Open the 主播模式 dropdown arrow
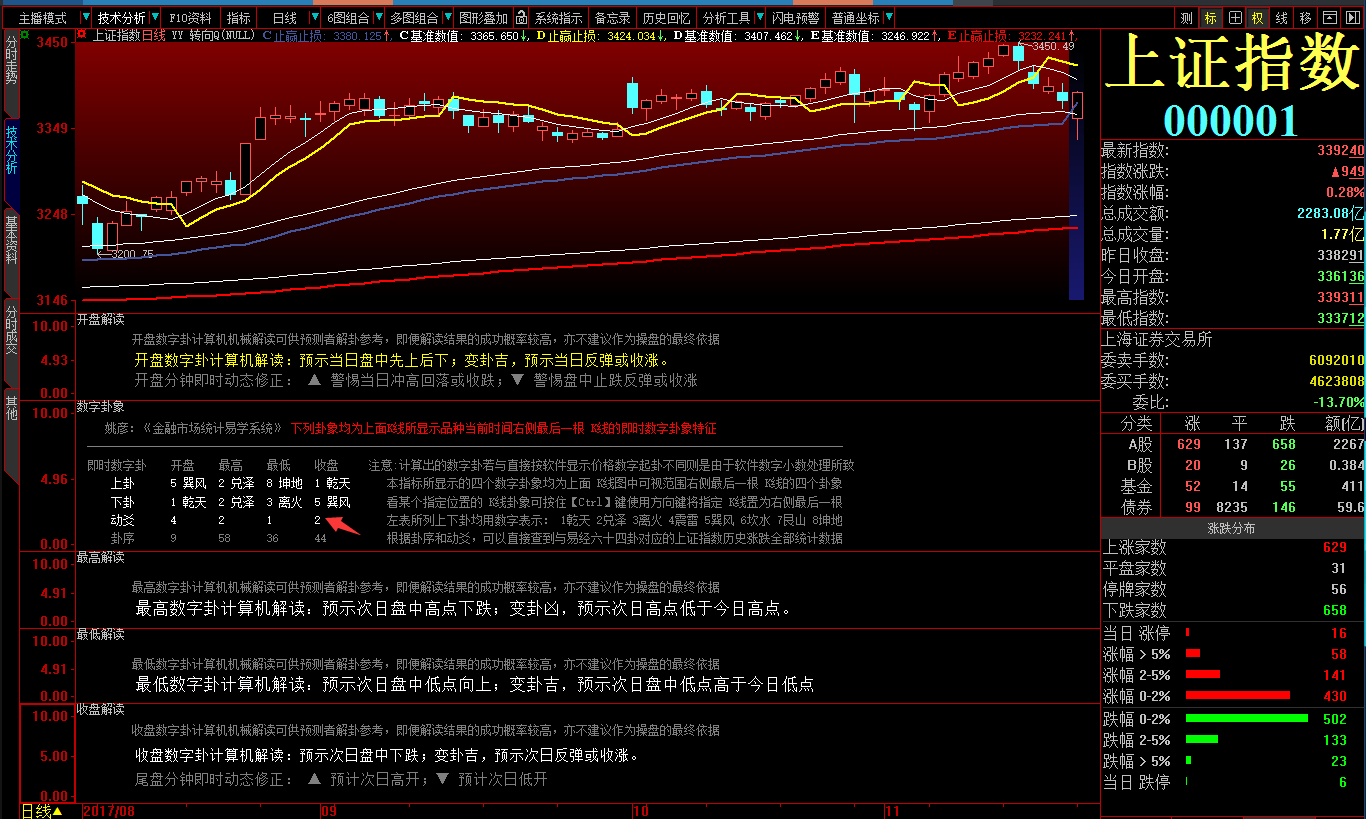Screen dimensions: 1366x819 84,18
